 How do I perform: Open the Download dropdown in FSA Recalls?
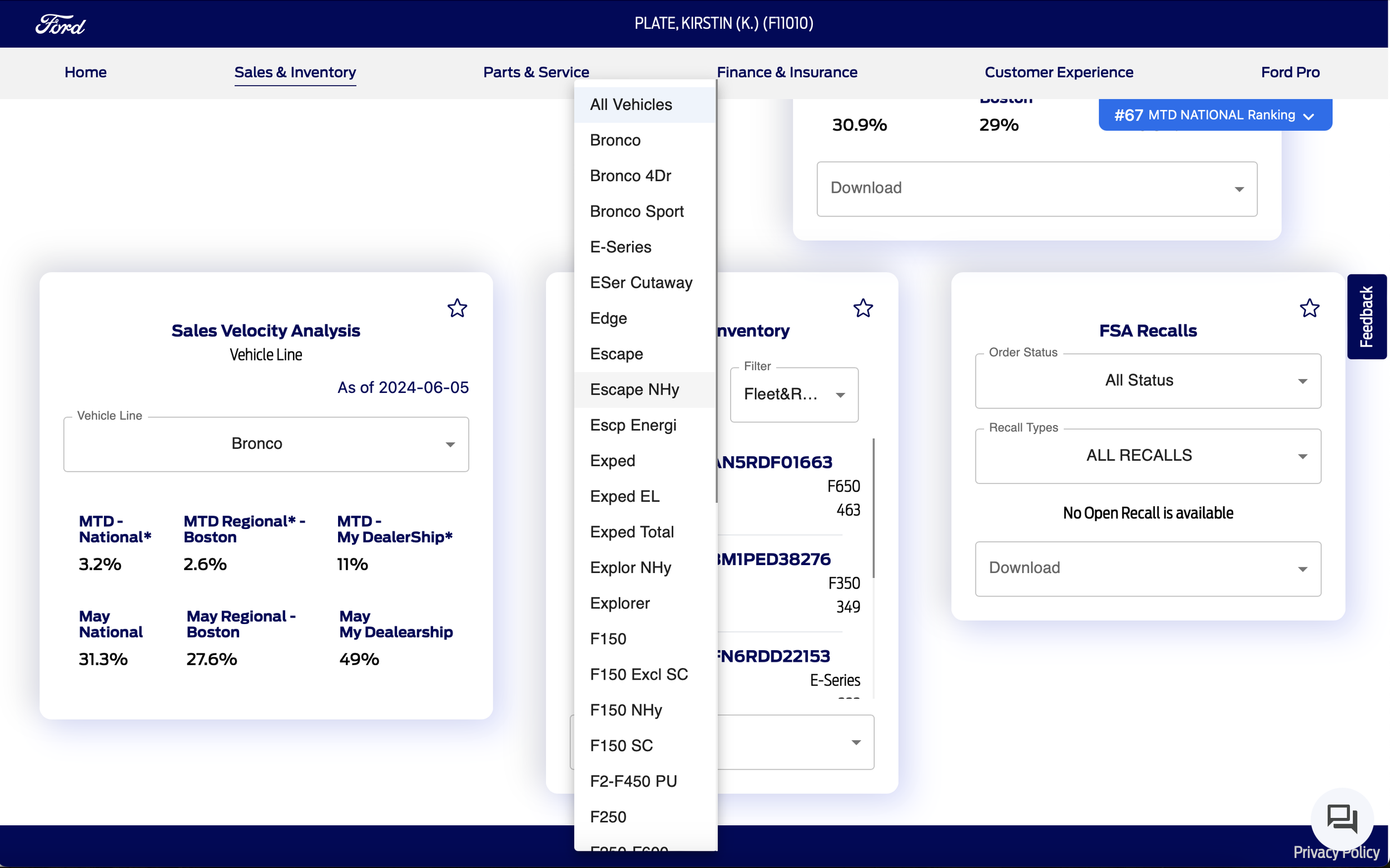[x=1148, y=568]
